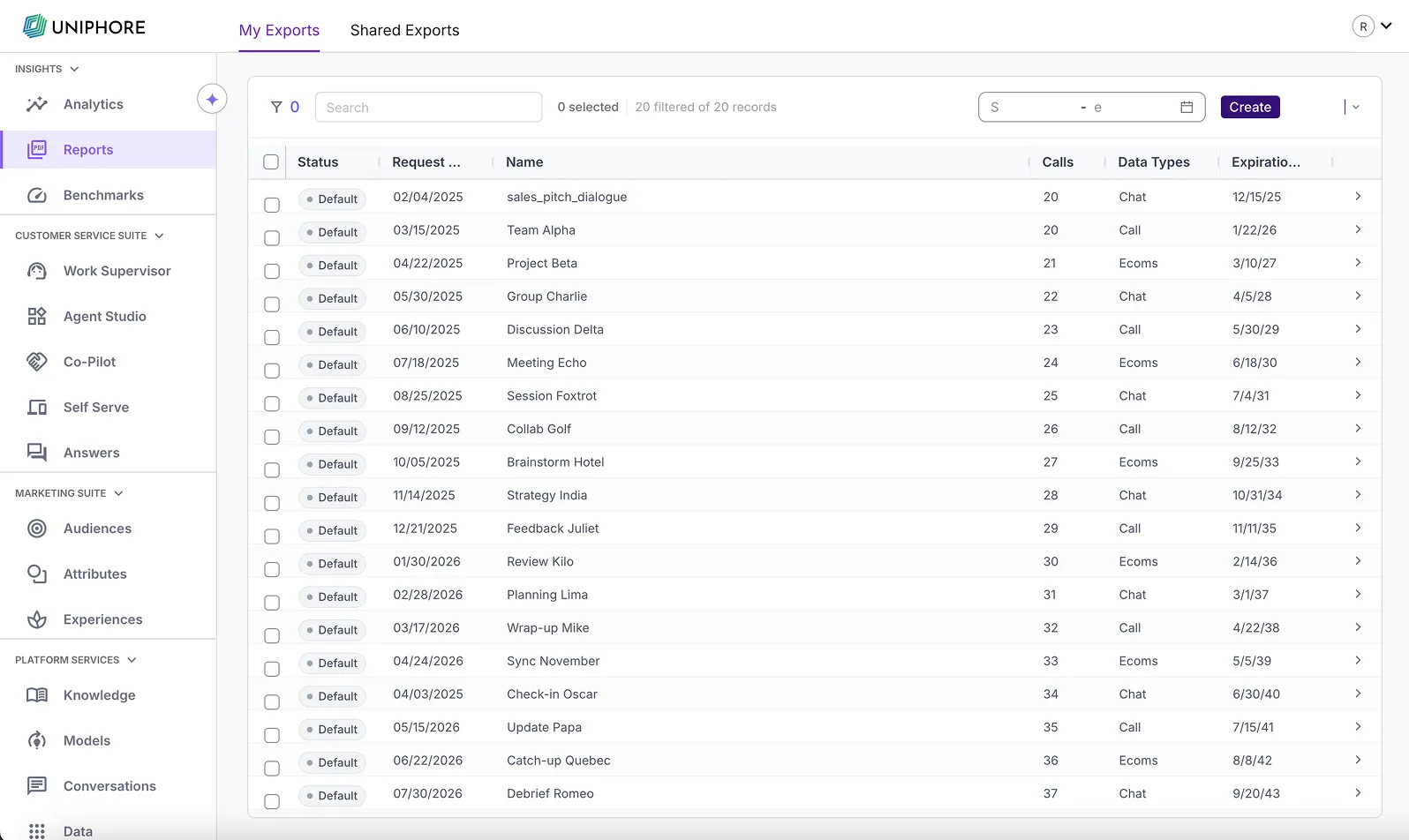Image resolution: width=1409 pixels, height=840 pixels.
Task: Collapse the Customer Service Suite section
Action: 159,236
